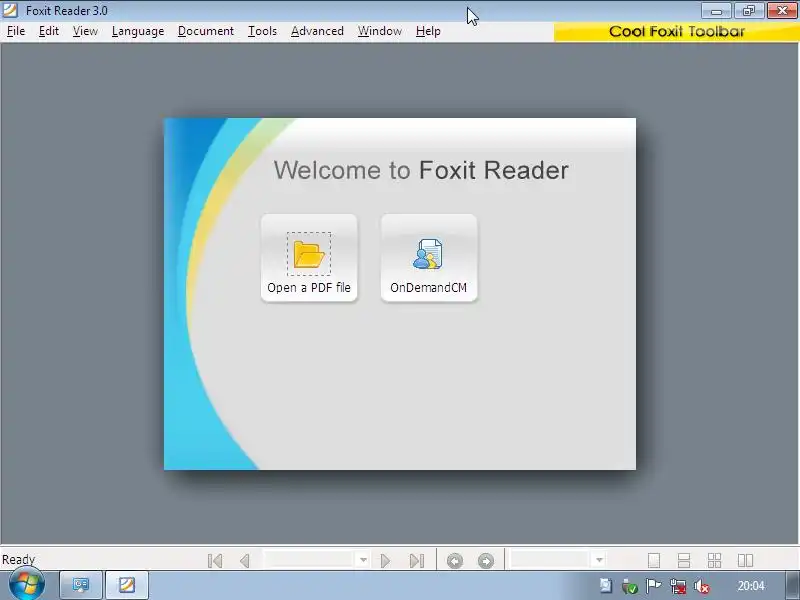Restore down the Foxit Reader window

click(x=748, y=11)
